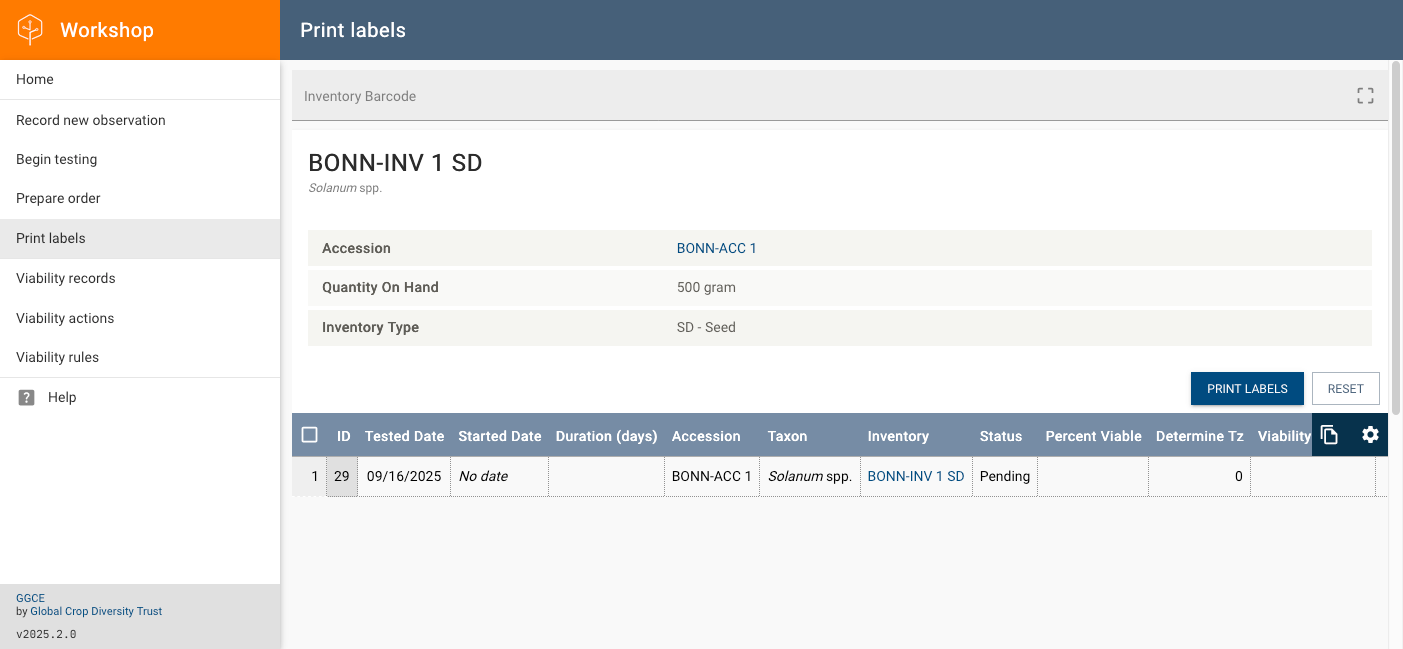The width and height of the screenshot is (1403, 649).
Task: Open Help text in sidebar
Action: (62, 397)
